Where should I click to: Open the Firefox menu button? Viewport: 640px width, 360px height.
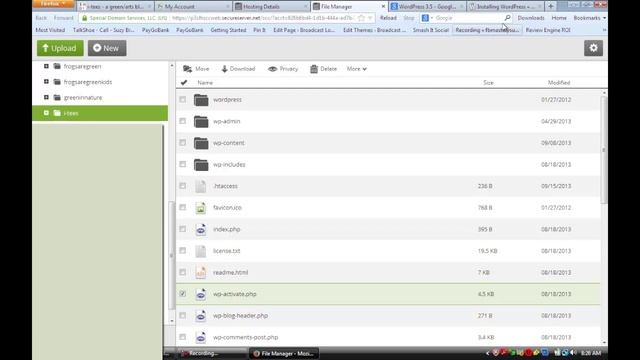[53, 4]
